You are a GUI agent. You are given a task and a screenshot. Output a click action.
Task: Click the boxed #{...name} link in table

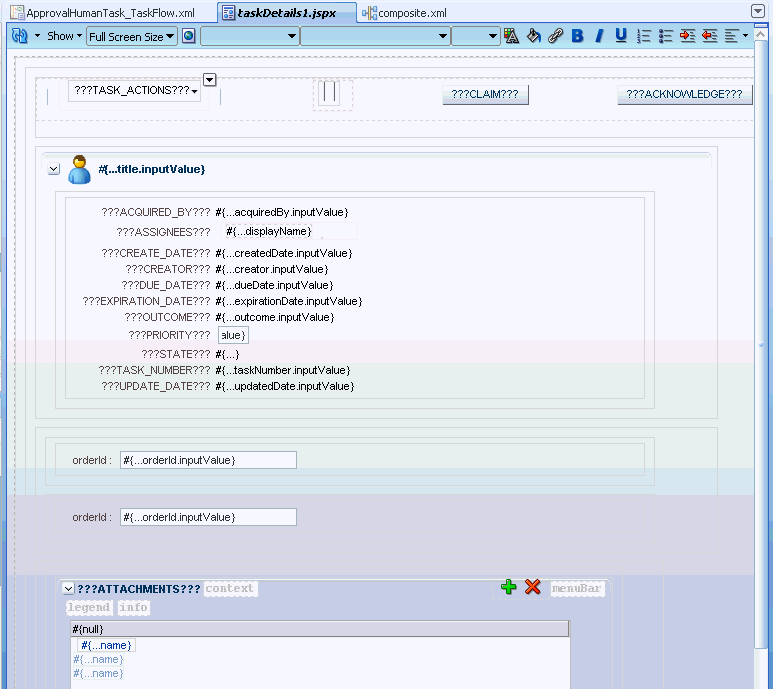(106, 646)
